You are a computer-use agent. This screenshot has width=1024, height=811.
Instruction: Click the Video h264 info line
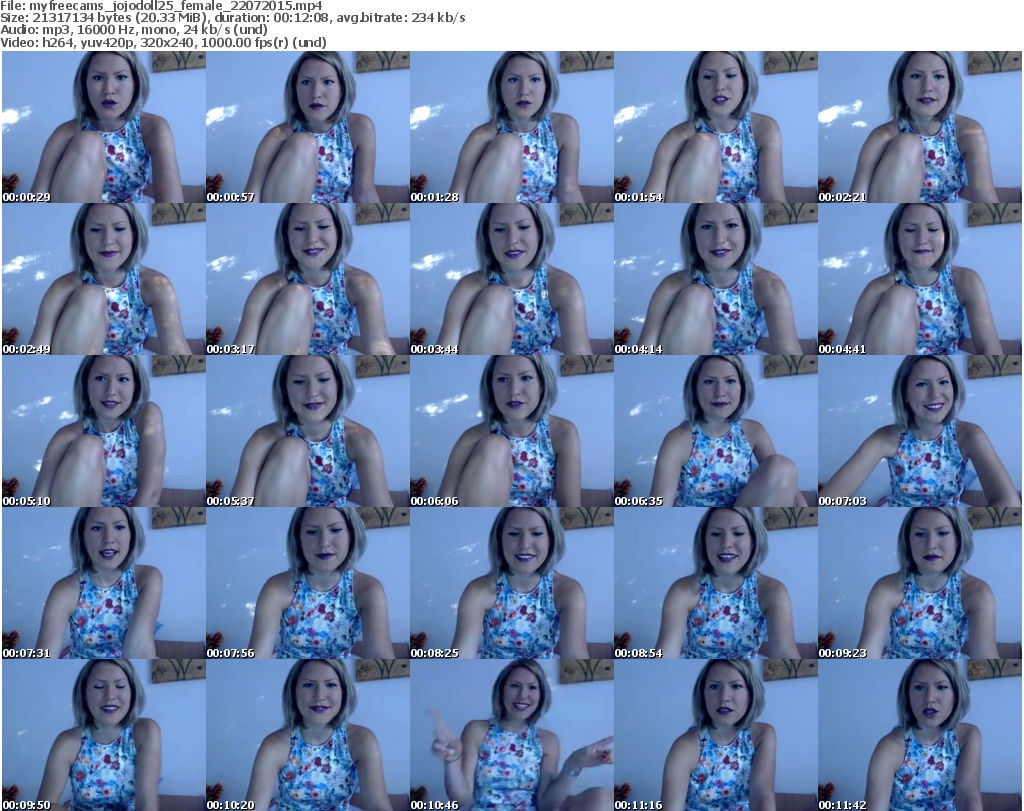[x=163, y=42]
